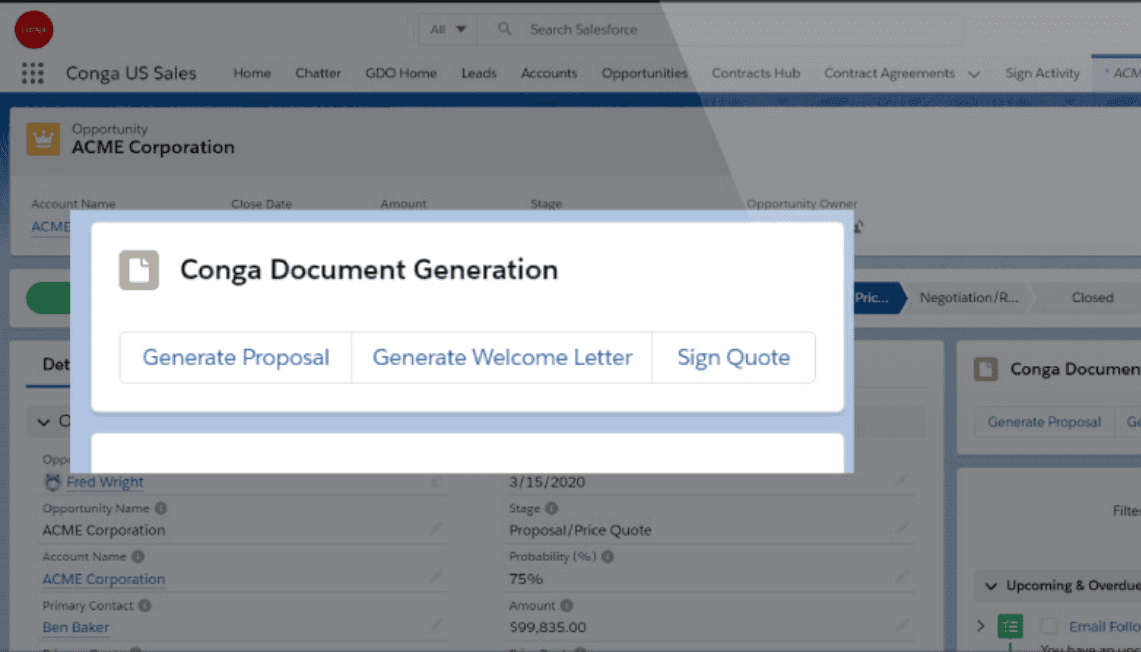Open the Ben Baker contact link
Viewport: 1141px width, 652px height.
pyautogui.click(x=76, y=627)
